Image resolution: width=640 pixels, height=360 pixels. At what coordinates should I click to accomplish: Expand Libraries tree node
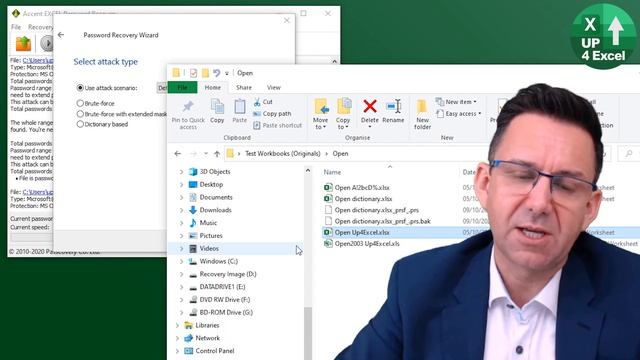(178, 325)
